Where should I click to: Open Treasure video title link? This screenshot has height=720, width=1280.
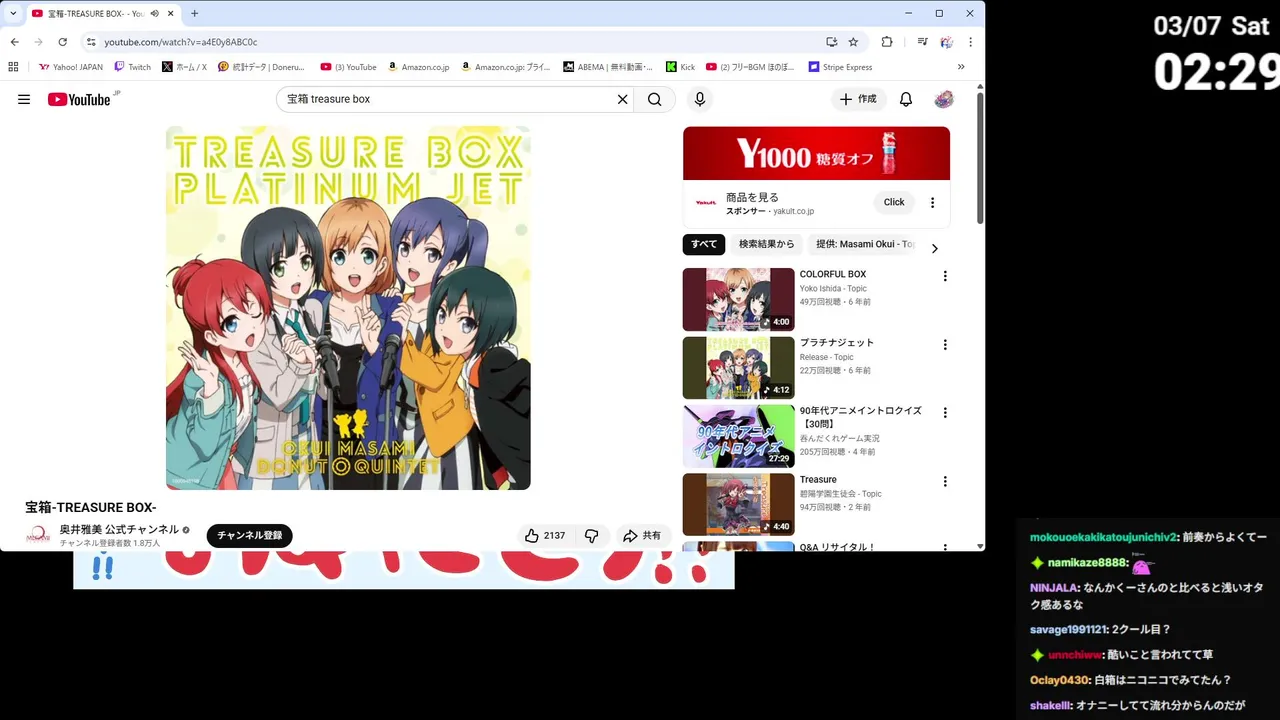point(818,479)
